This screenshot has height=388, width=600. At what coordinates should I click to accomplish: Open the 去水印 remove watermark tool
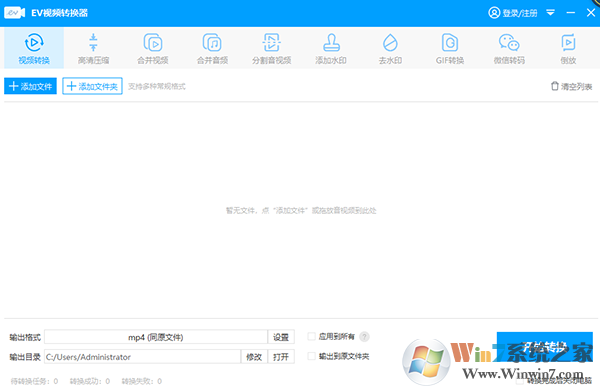390,48
